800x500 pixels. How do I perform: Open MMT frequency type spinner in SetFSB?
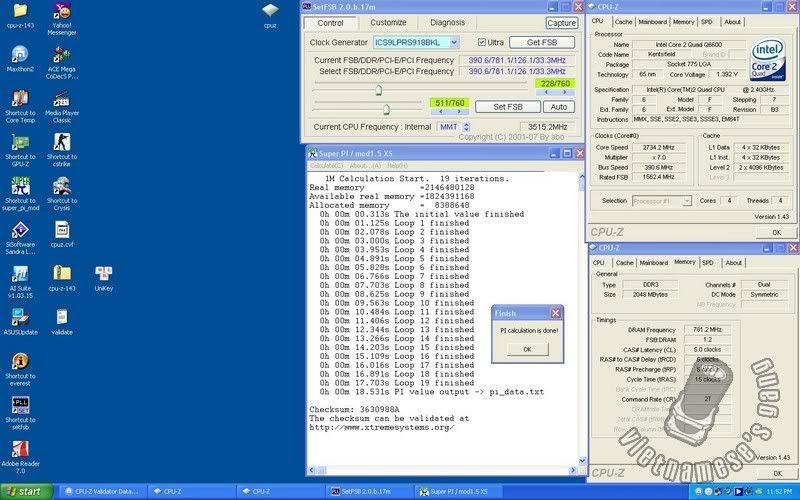click(466, 127)
